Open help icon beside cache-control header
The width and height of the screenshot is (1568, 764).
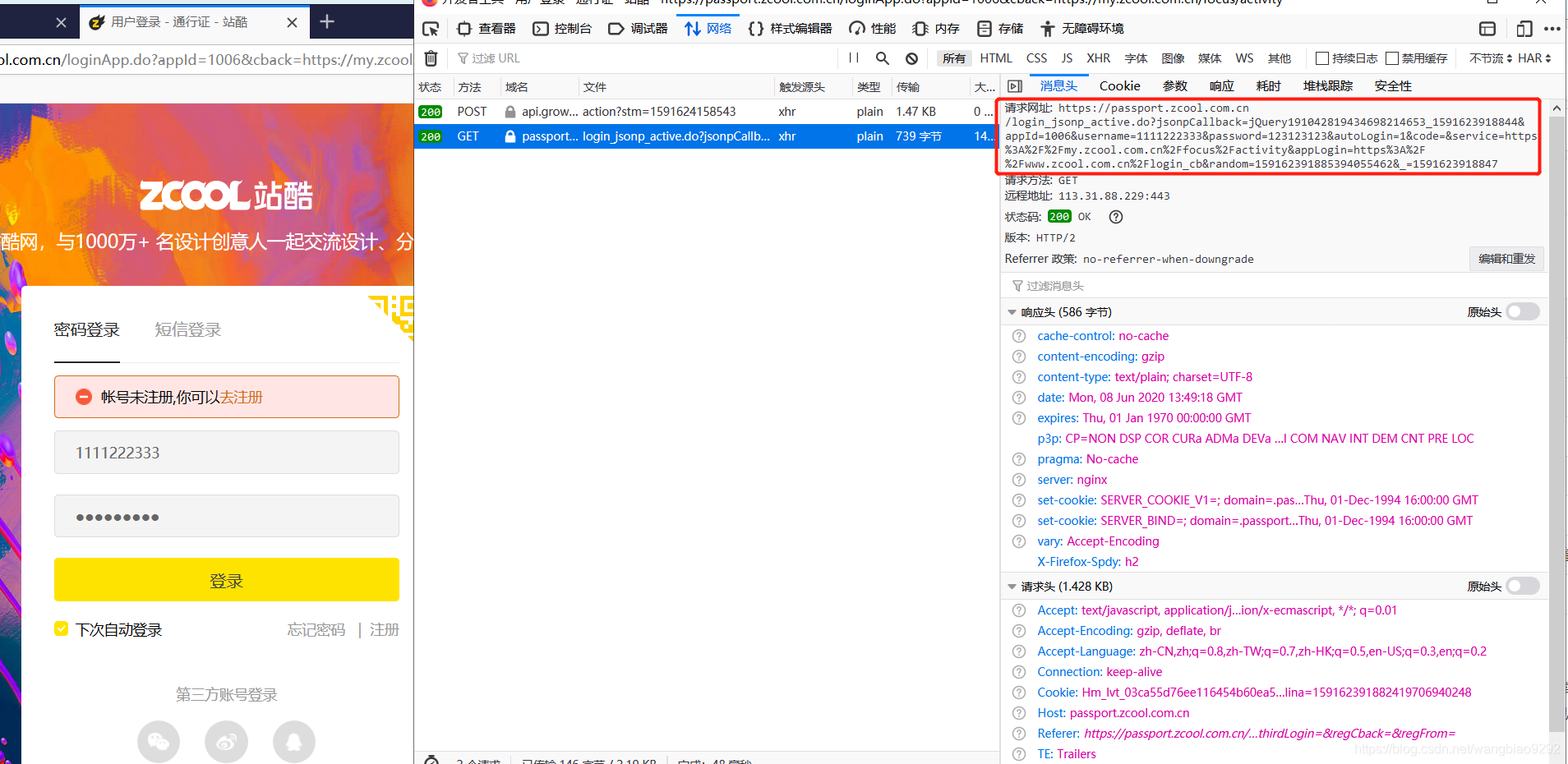coord(1019,336)
